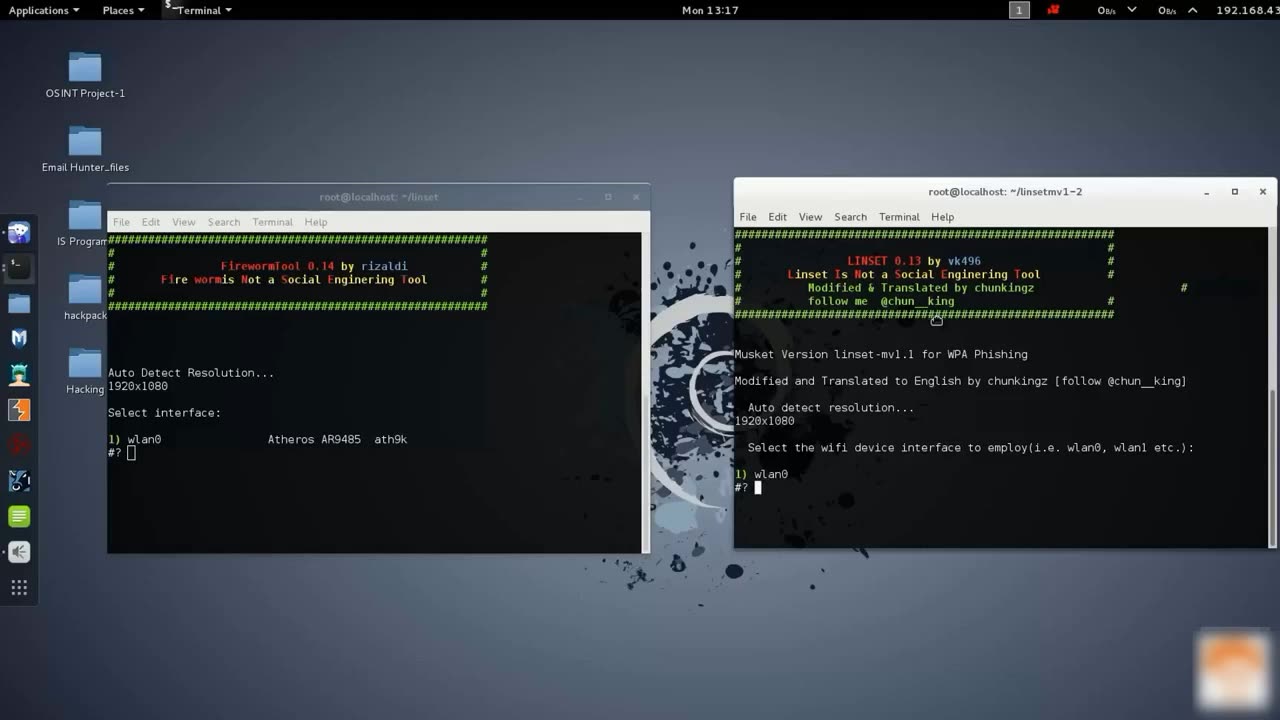Open Edit menu in linset terminal window
1280x720 pixels.
click(x=150, y=222)
